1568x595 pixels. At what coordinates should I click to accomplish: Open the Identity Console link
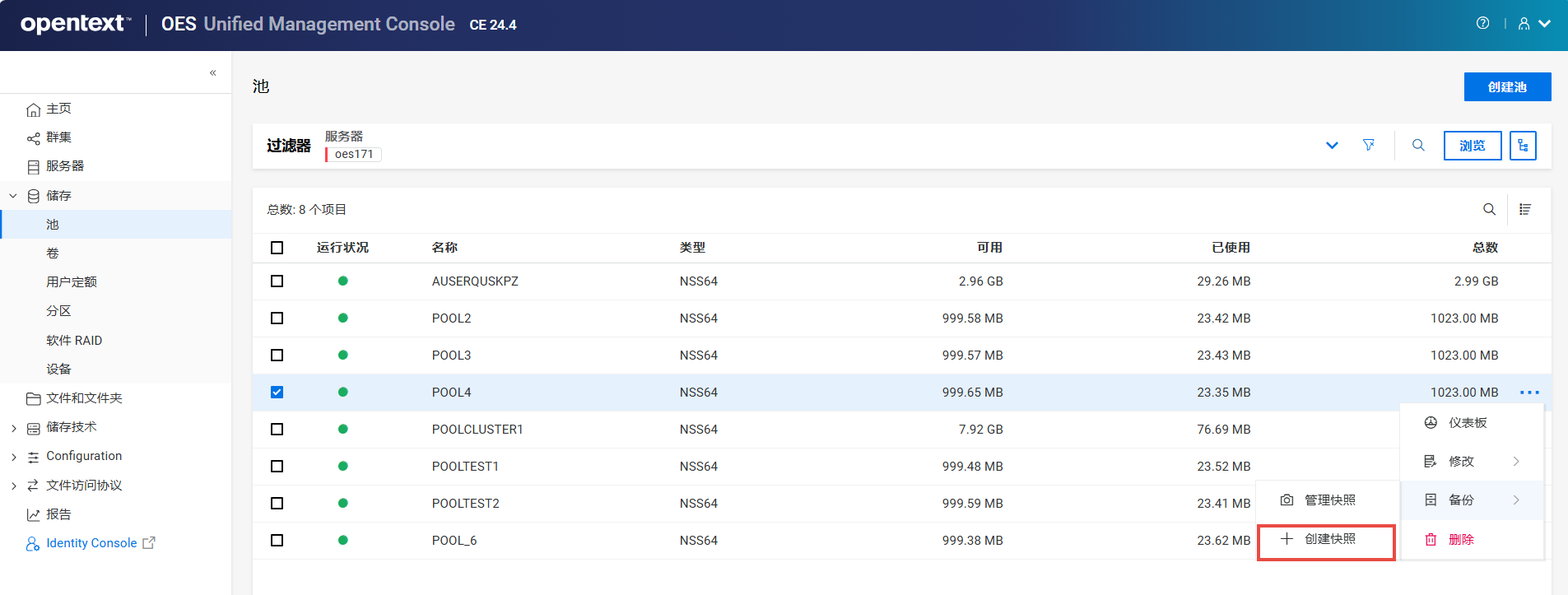tap(91, 543)
